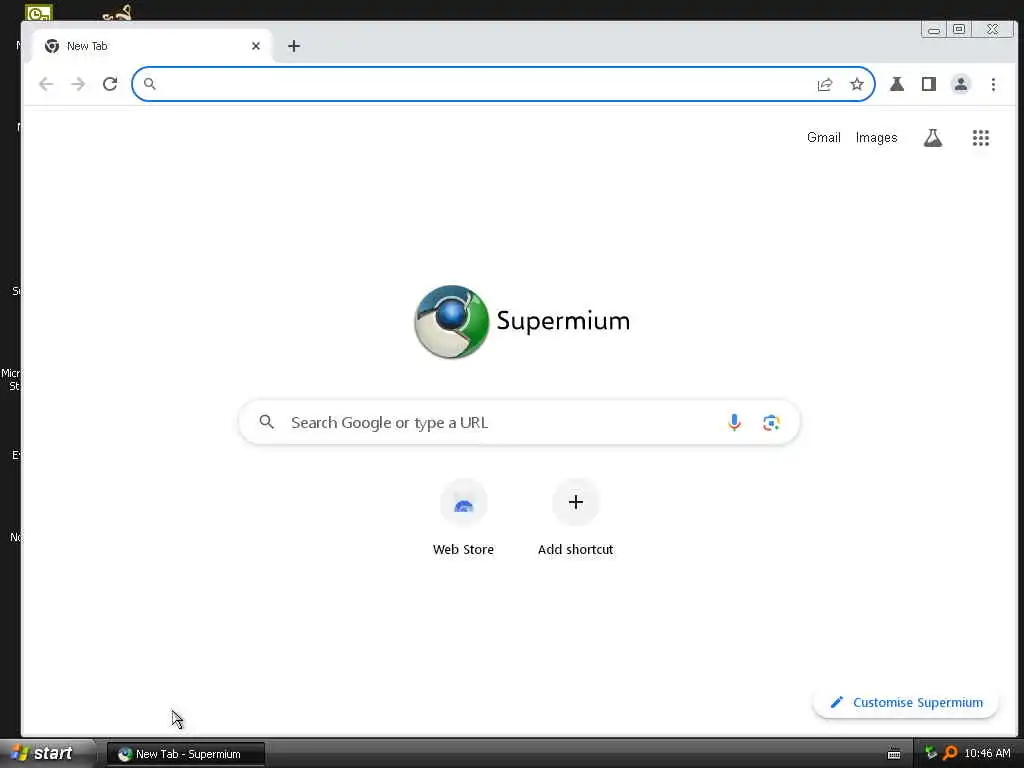Open the profile avatar menu
This screenshot has height=768, width=1024.
coord(961,84)
